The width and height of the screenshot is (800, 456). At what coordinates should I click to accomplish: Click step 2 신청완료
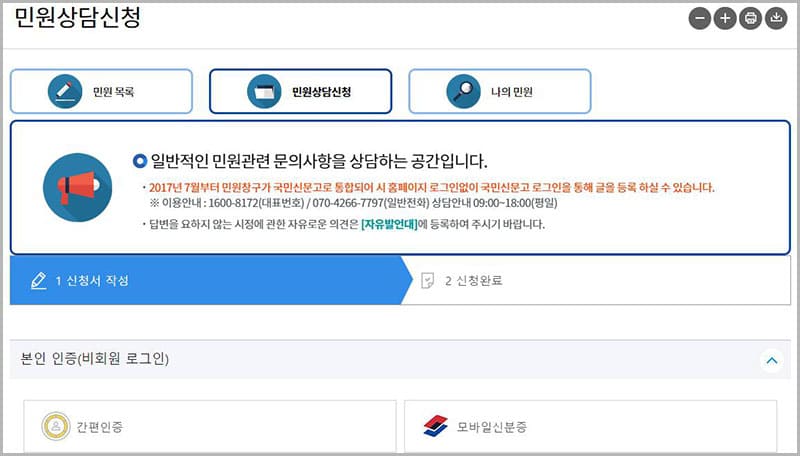[473, 280]
